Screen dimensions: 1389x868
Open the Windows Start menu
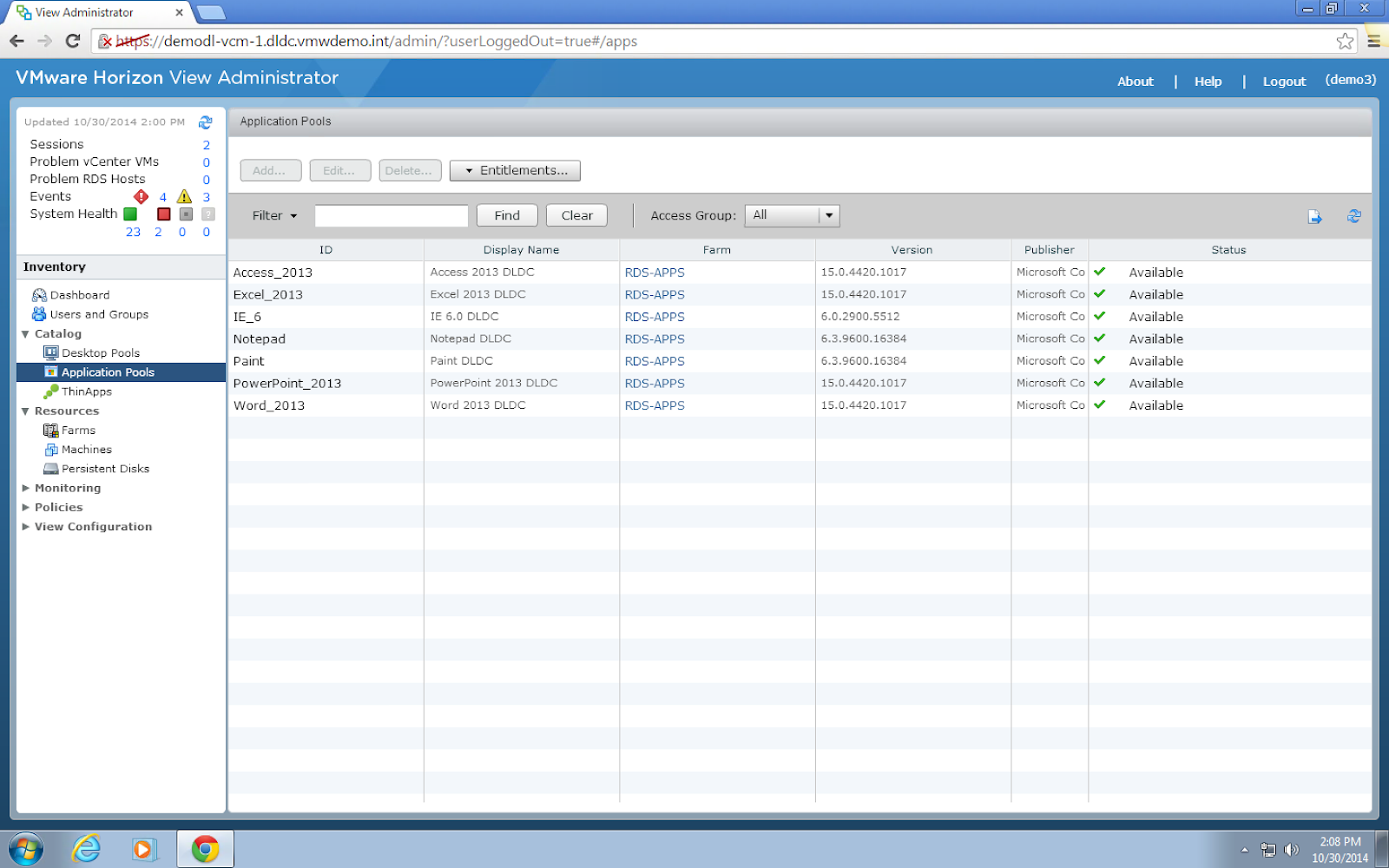26,849
